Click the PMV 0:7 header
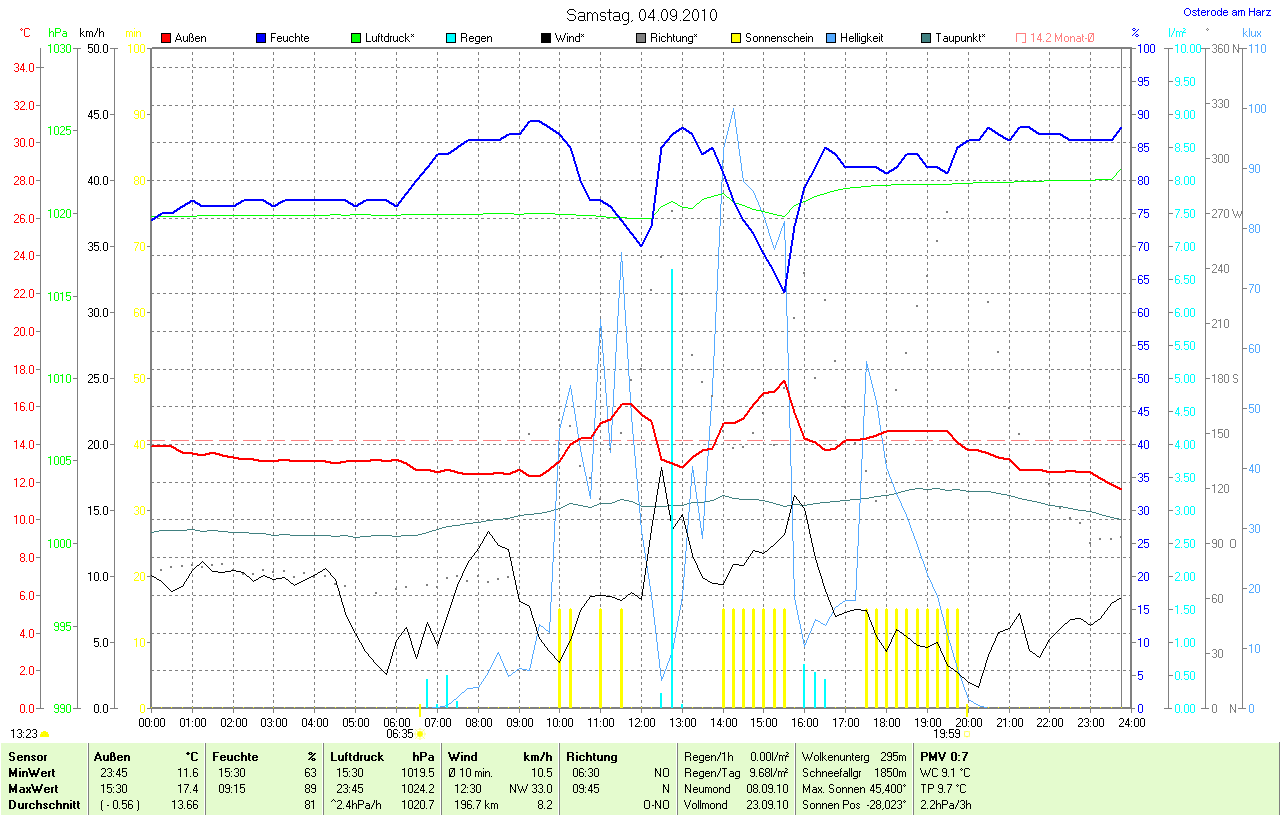Image resolution: width=1280 pixels, height=815 pixels. point(942,757)
